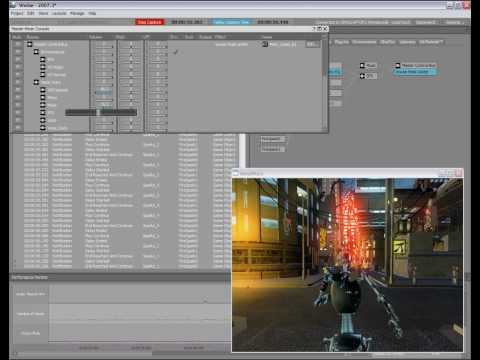Switch to the Environments tab

coord(364,42)
